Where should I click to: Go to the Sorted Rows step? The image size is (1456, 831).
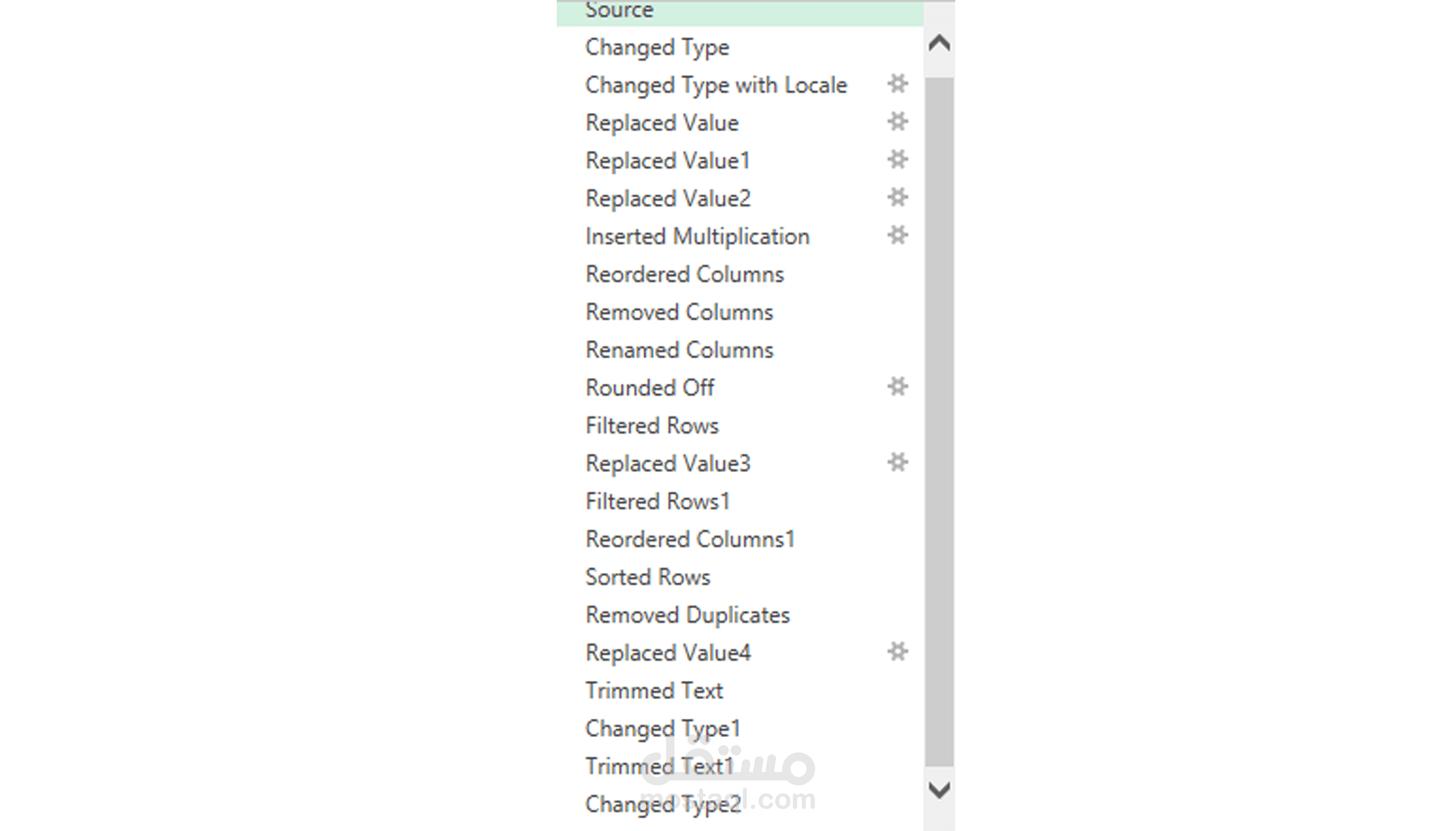(x=647, y=577)
